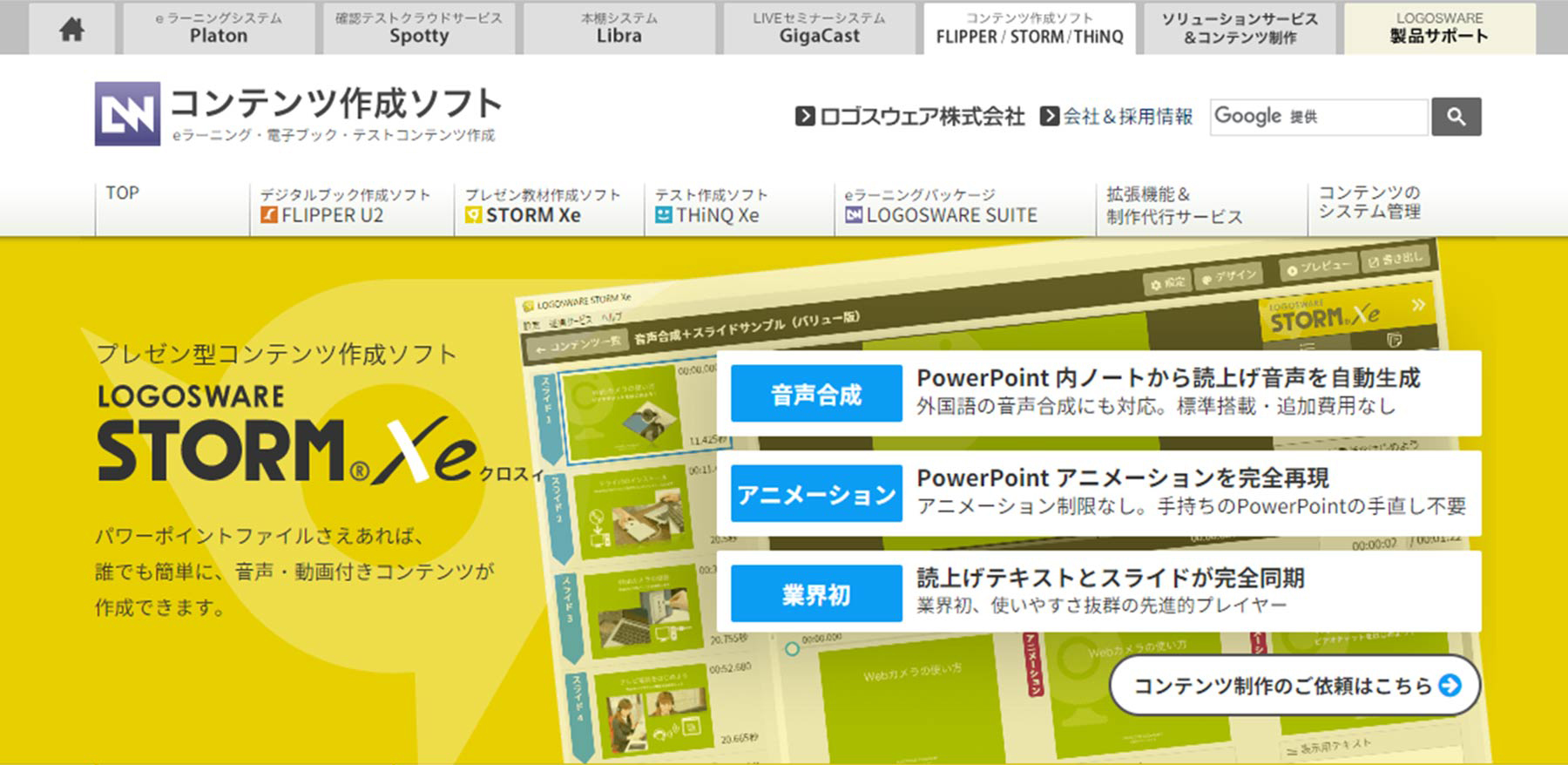Open コンテンツのシステム管理 menu
This screenshot has height=765, width=1568.
[1369, 202]
